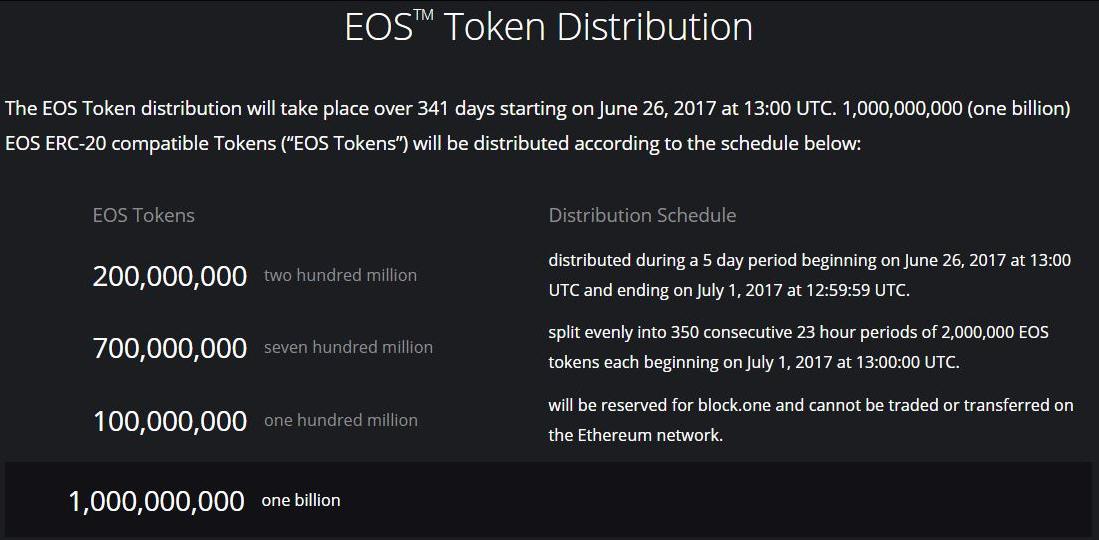
Task: Select the "Distribution Schedule" column header
Action: pos(642,215)
